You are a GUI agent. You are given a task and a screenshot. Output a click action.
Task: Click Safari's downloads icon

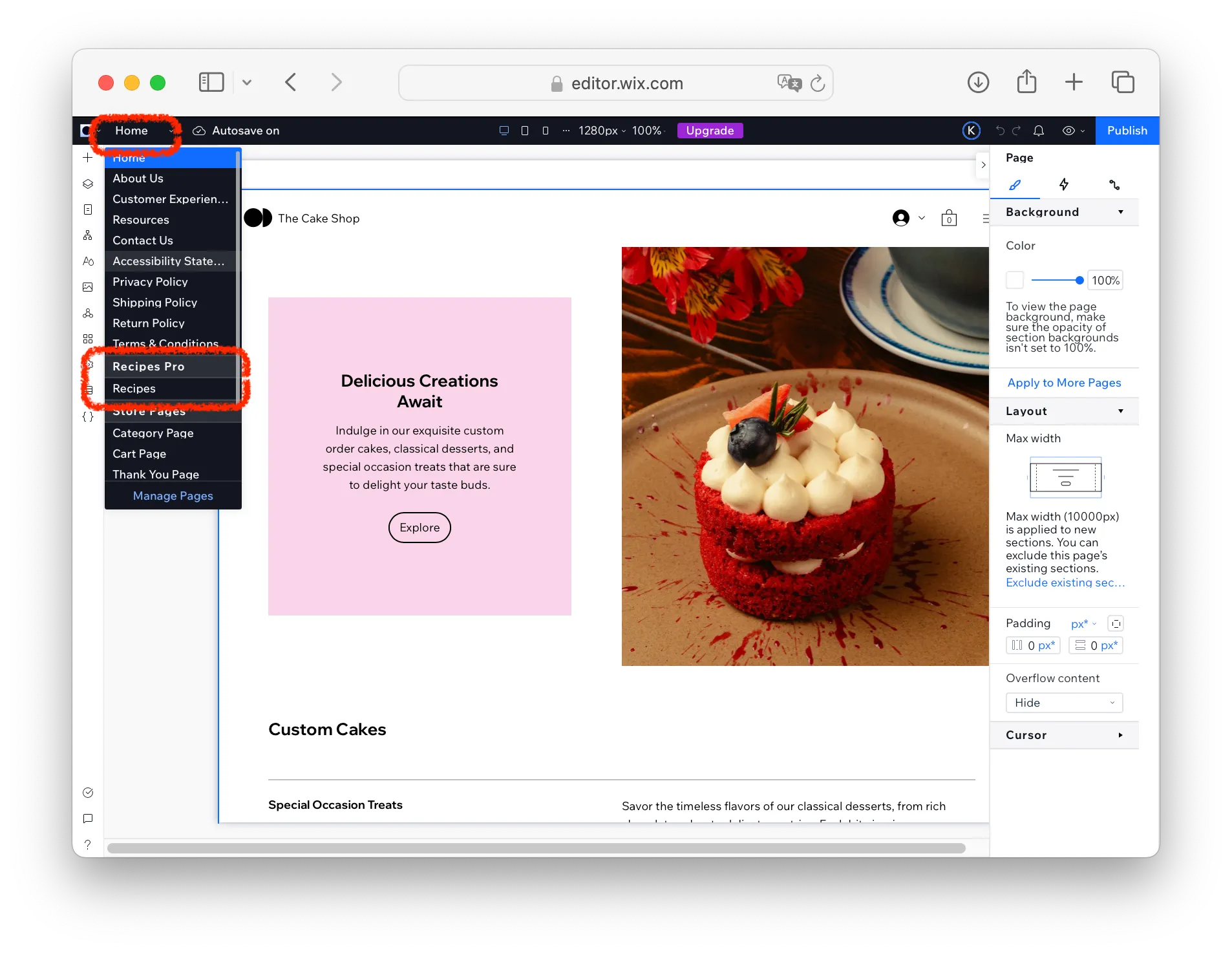click(978, 83)
